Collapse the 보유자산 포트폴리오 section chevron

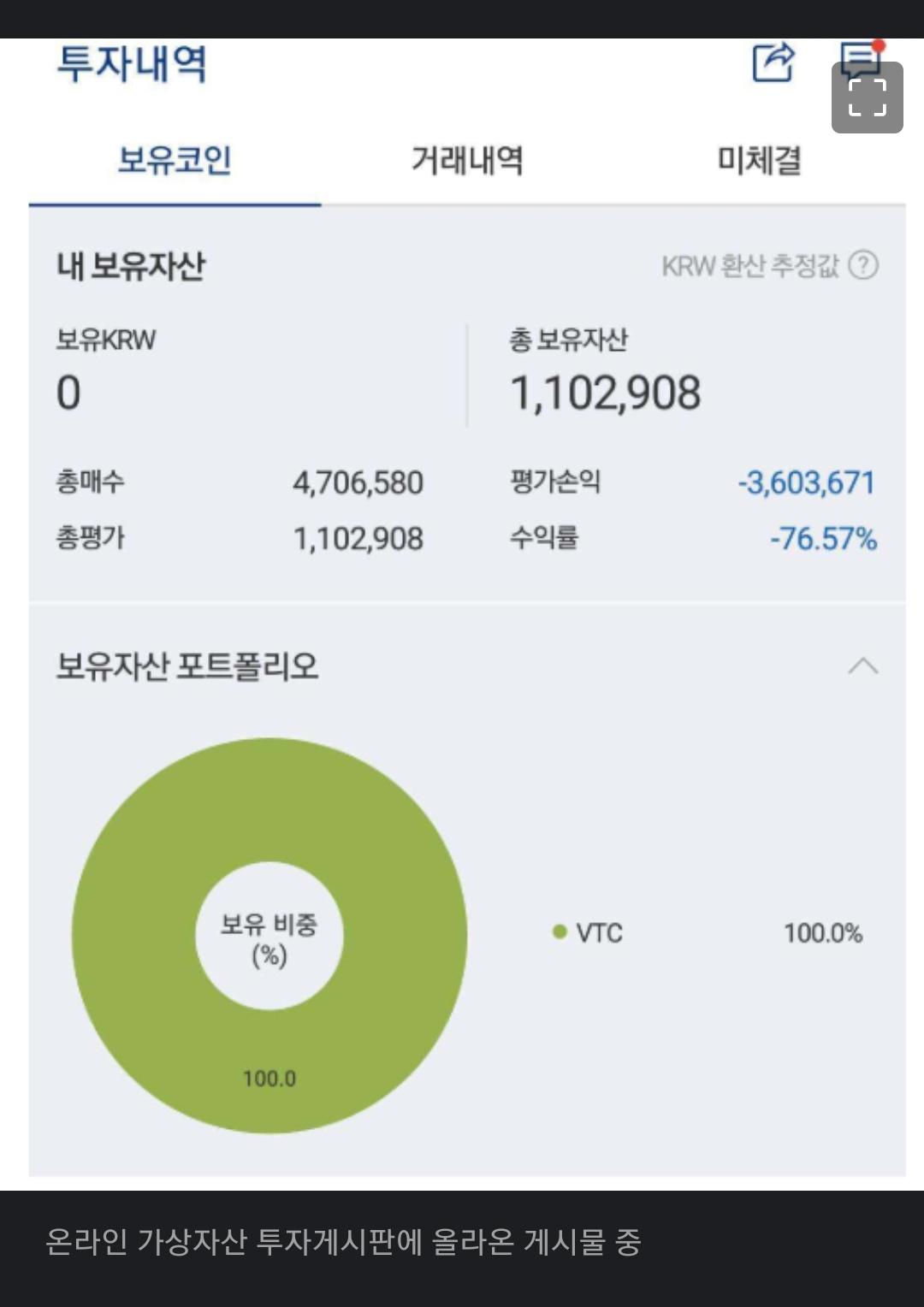(862, 666)
